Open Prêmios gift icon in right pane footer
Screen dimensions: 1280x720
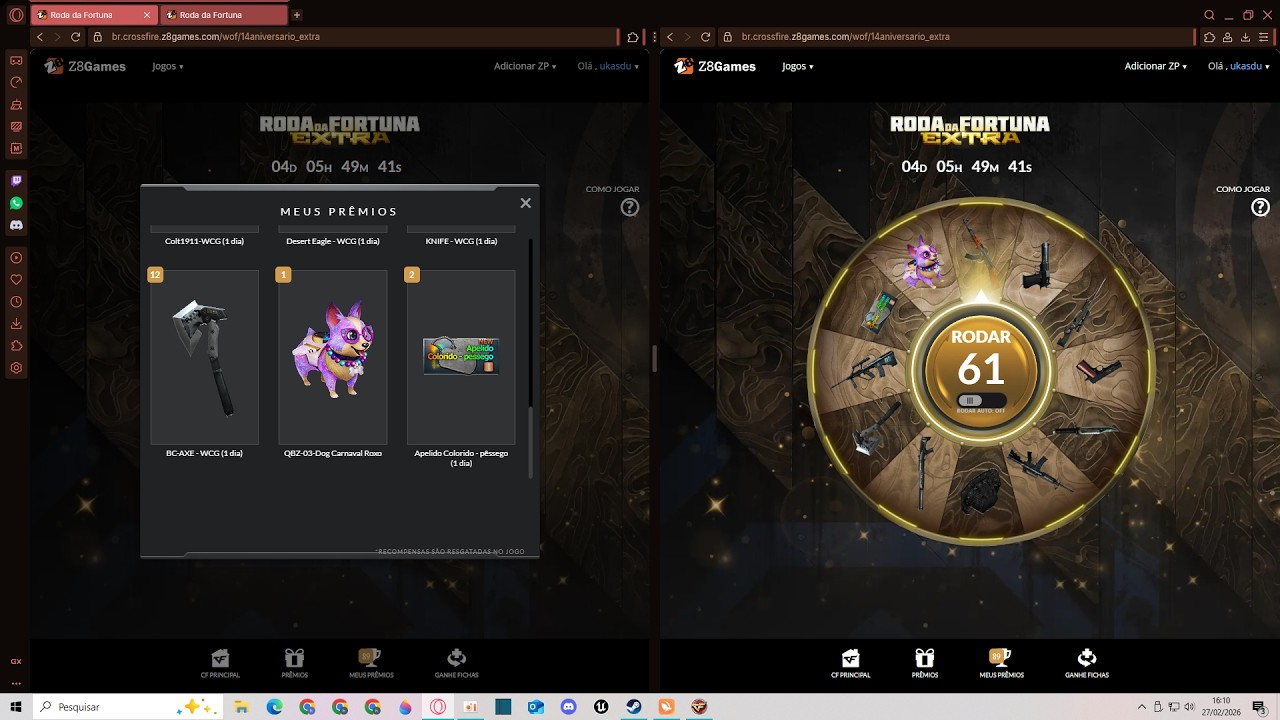point(925,663)
